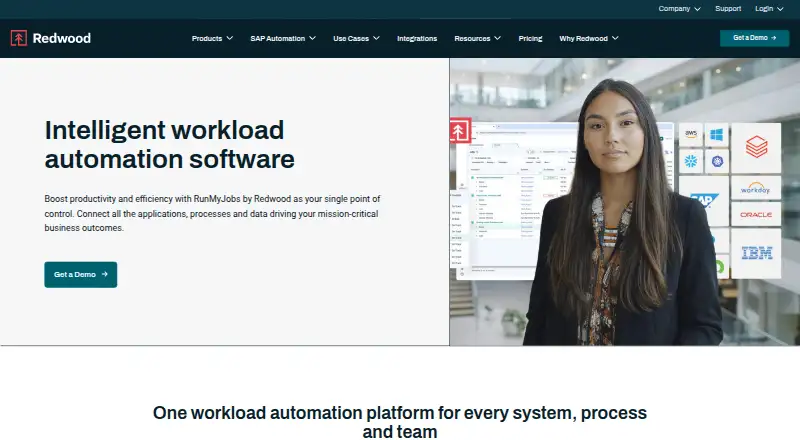The width and height of the screenshot is (800, 440).
Task: Click the arrow icon in hero Get a Demo
Action: click(x=105, y=275)
